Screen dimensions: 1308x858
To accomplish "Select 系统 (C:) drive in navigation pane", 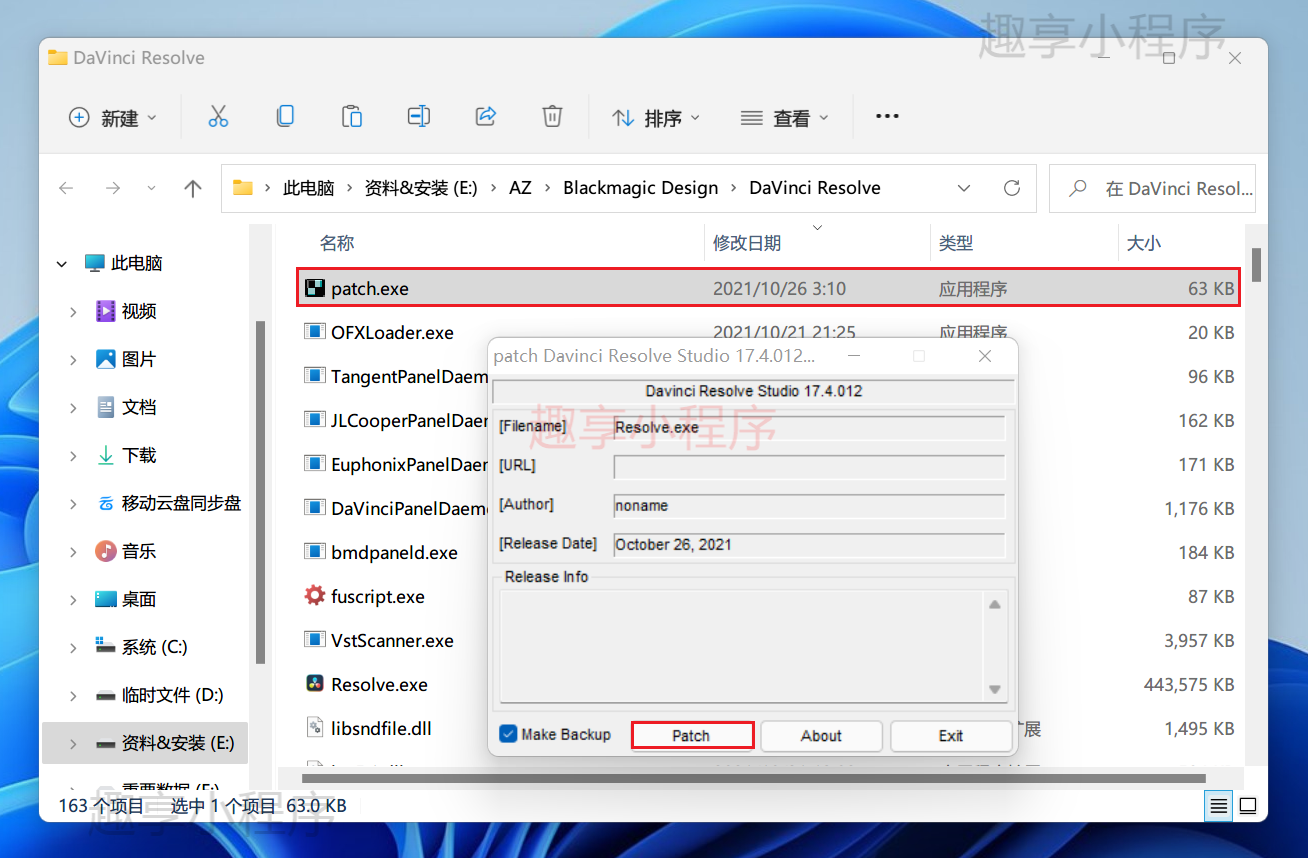I will 154,647.
